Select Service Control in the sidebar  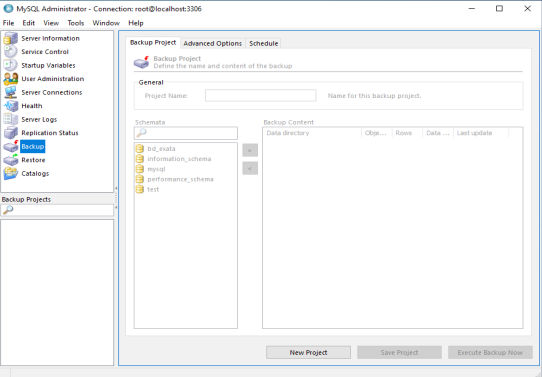pos(45,52)
